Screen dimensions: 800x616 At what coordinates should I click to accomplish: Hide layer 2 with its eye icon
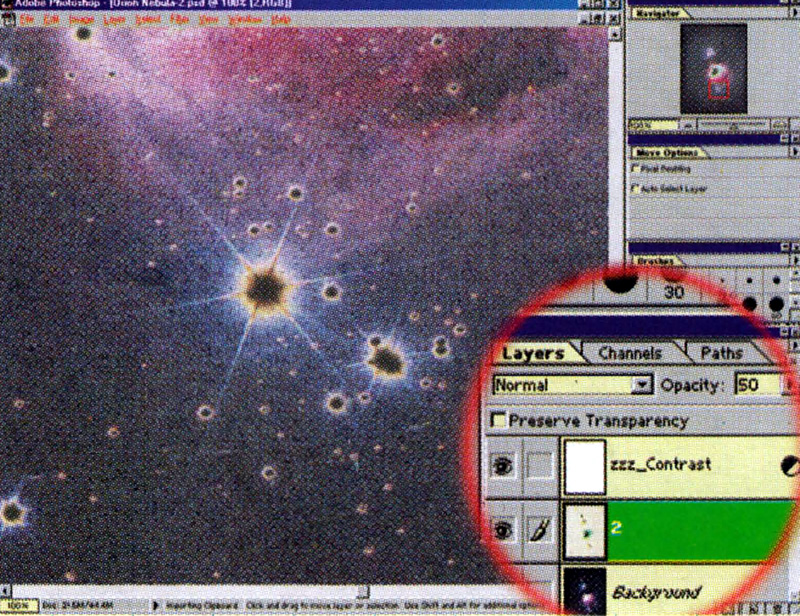point(503,531)
